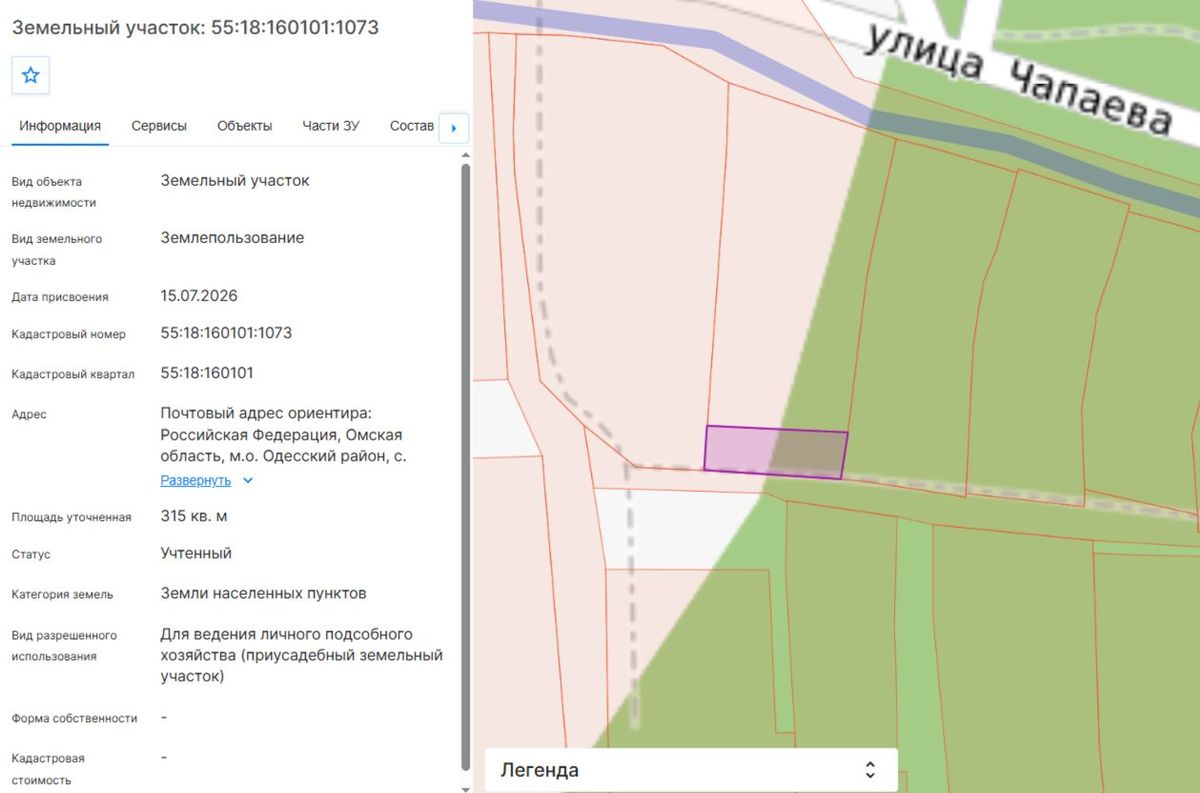Click area value 315 кв. м
The height and width of the screenshot is (793, 1200).
click(x=194, y=516)
